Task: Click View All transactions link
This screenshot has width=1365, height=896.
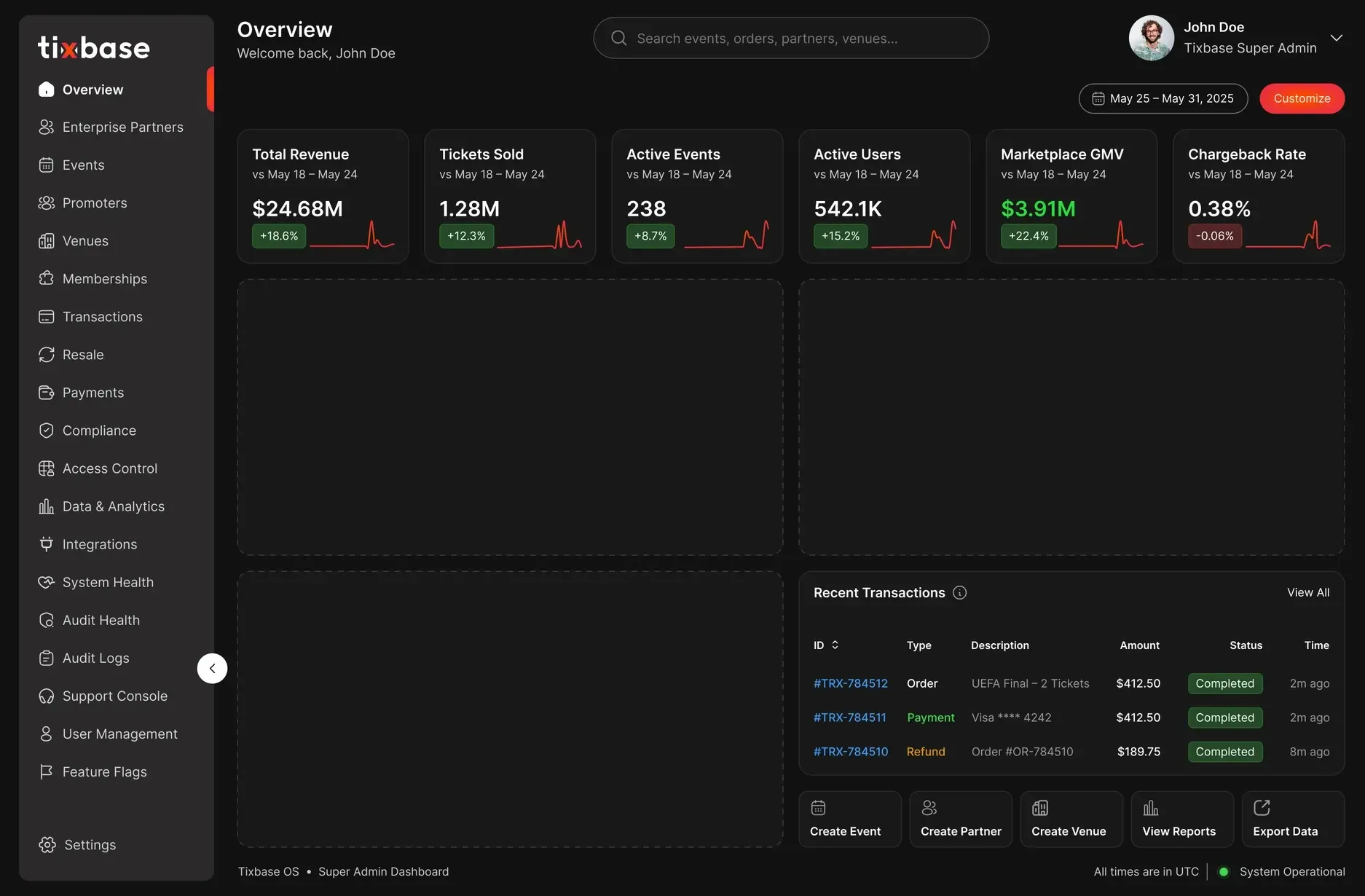Action: pyautogui.click(x=1307, y=593)
